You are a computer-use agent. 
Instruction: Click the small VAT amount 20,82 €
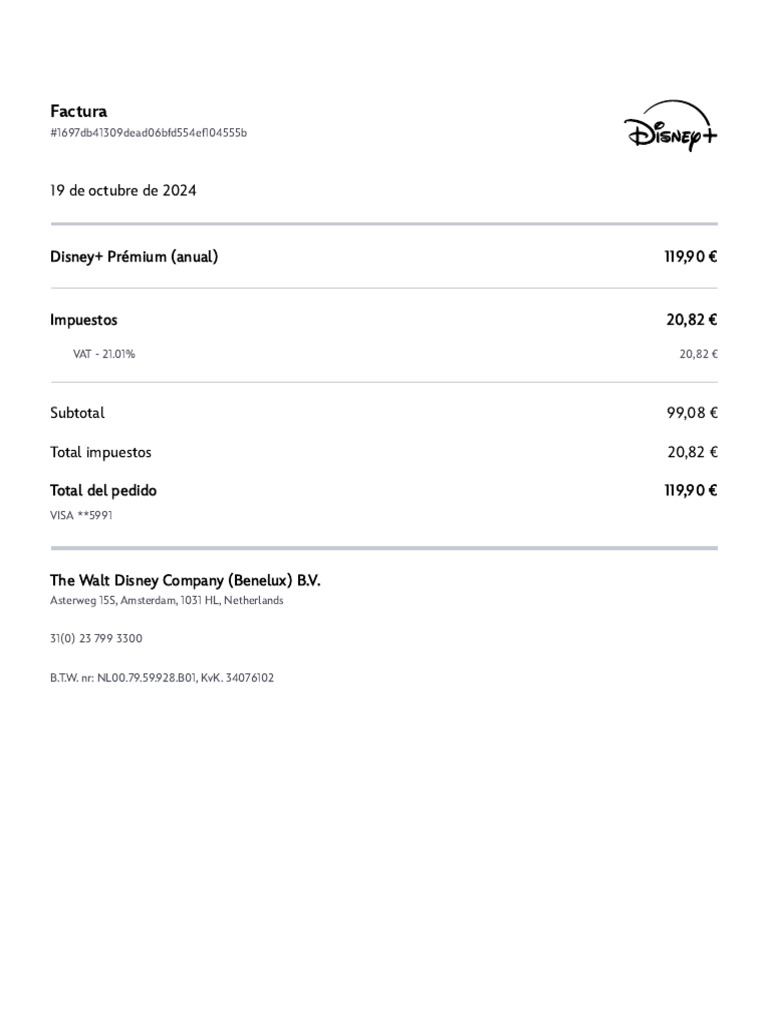pos(699,353)
